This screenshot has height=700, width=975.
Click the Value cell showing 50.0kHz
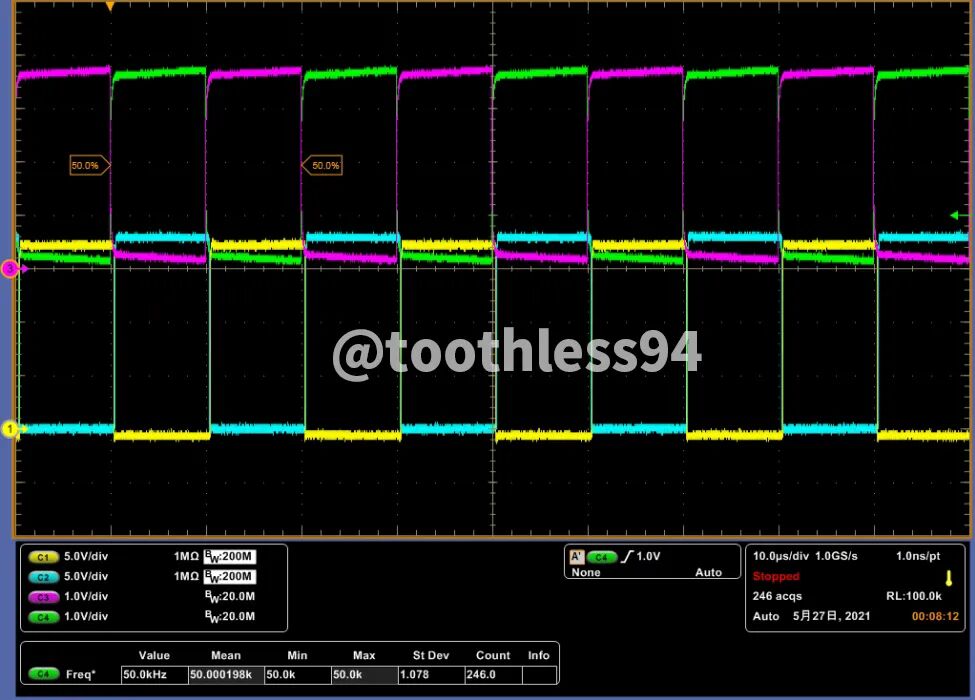[x=154, y=675]
